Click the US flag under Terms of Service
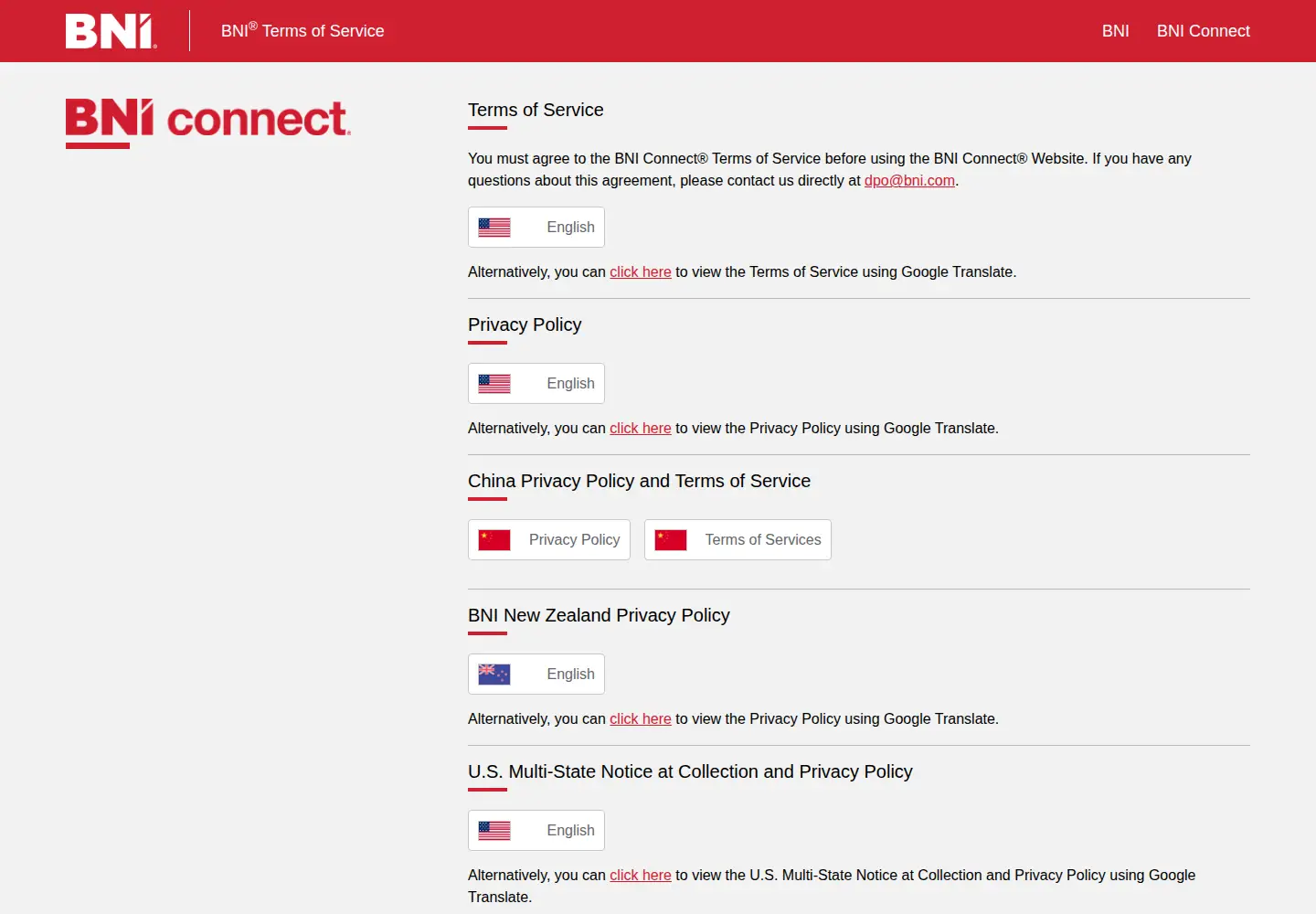This screenshot has height=914, width=1316. point(494,228)
